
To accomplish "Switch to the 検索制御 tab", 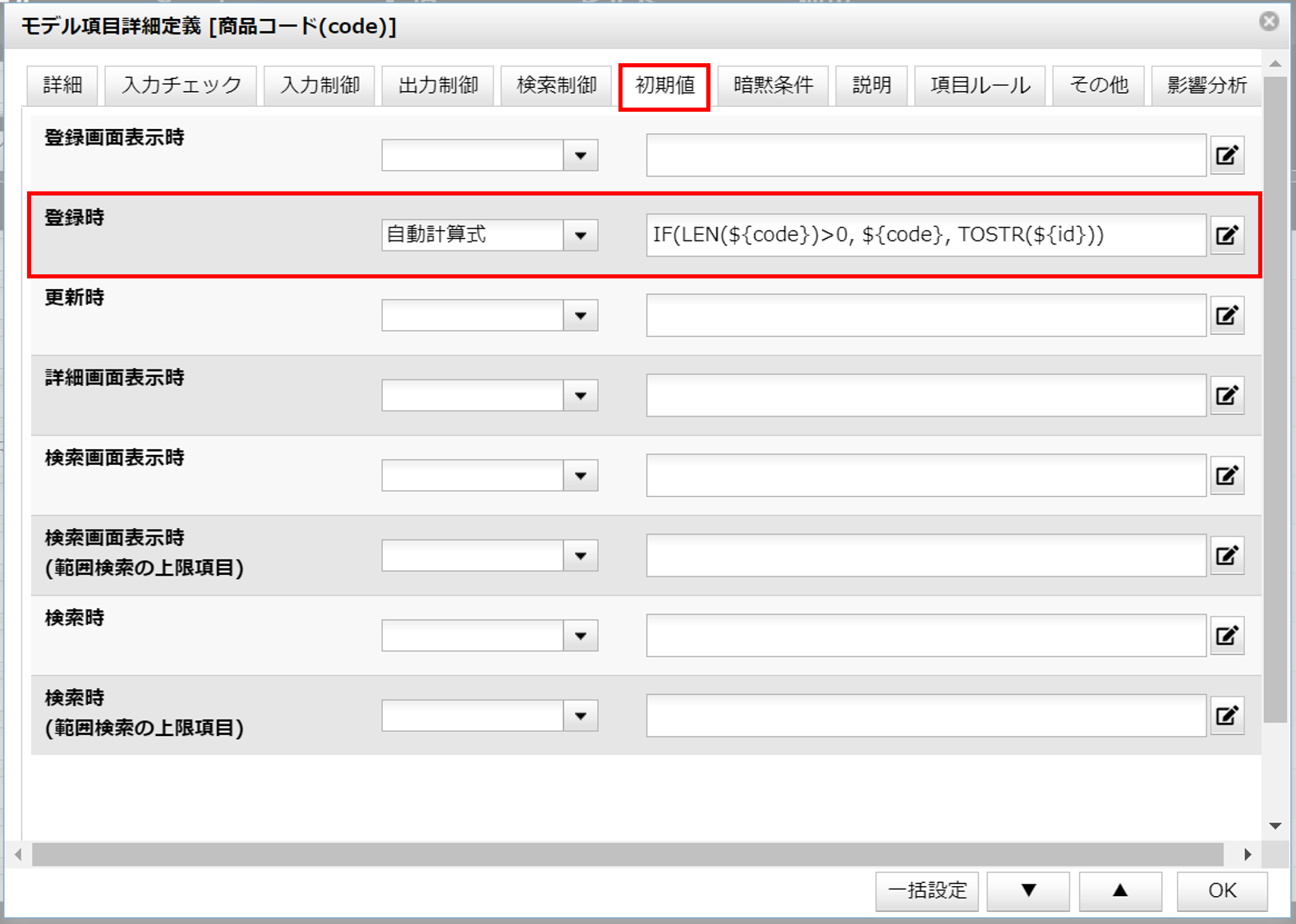I will point(556,85).
